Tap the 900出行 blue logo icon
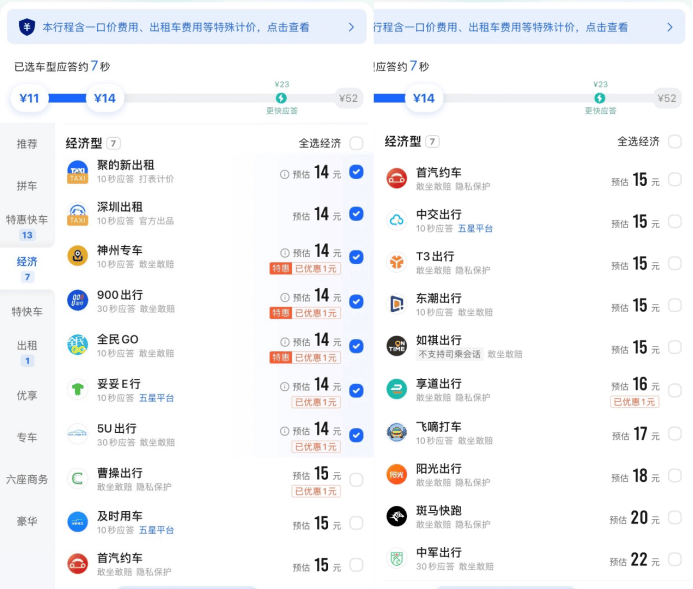Viewport: 693px width, 589px height. (x=77, y=300)
